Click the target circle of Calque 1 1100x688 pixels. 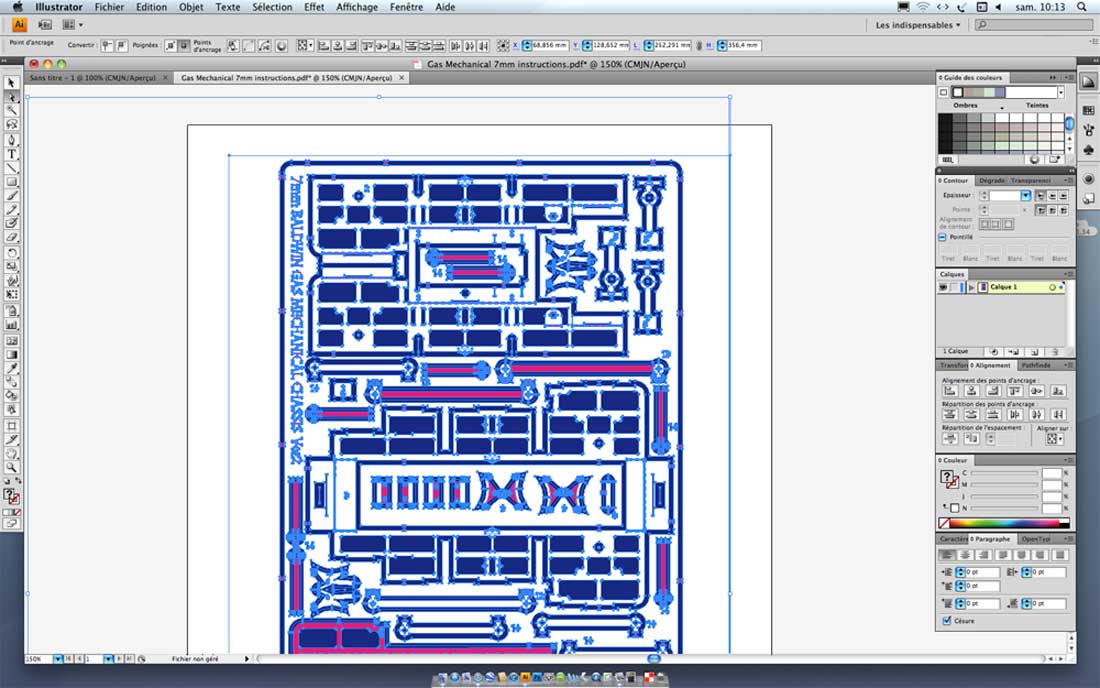1052,288
